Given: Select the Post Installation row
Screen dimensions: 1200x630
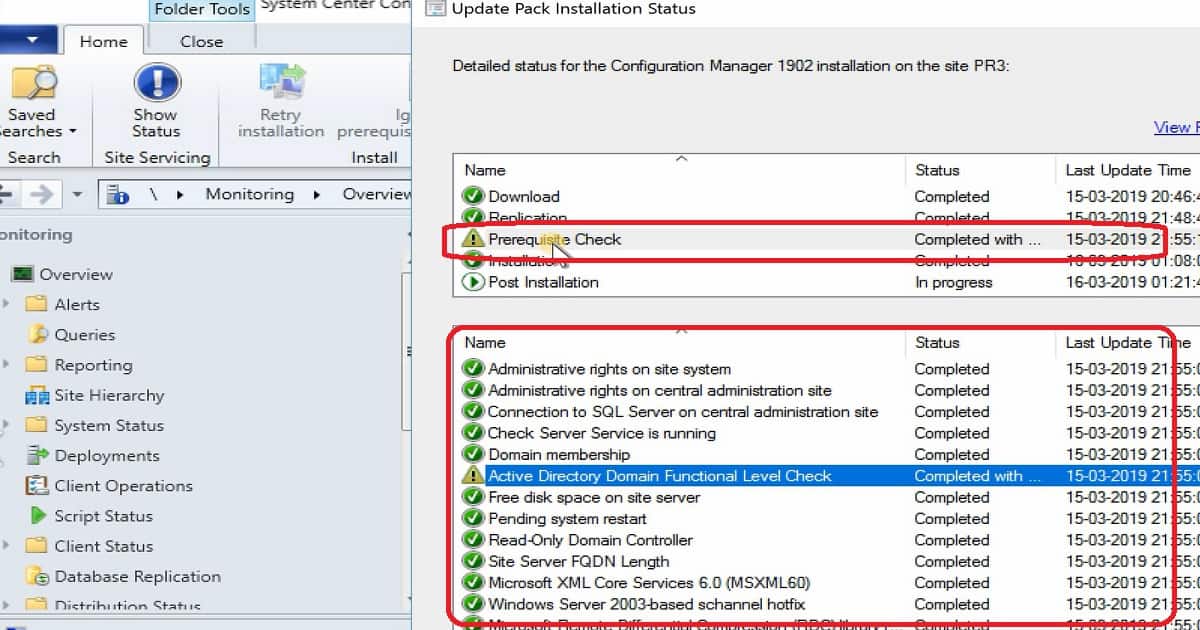Looking at the screenshot, I should coord(827,282).
